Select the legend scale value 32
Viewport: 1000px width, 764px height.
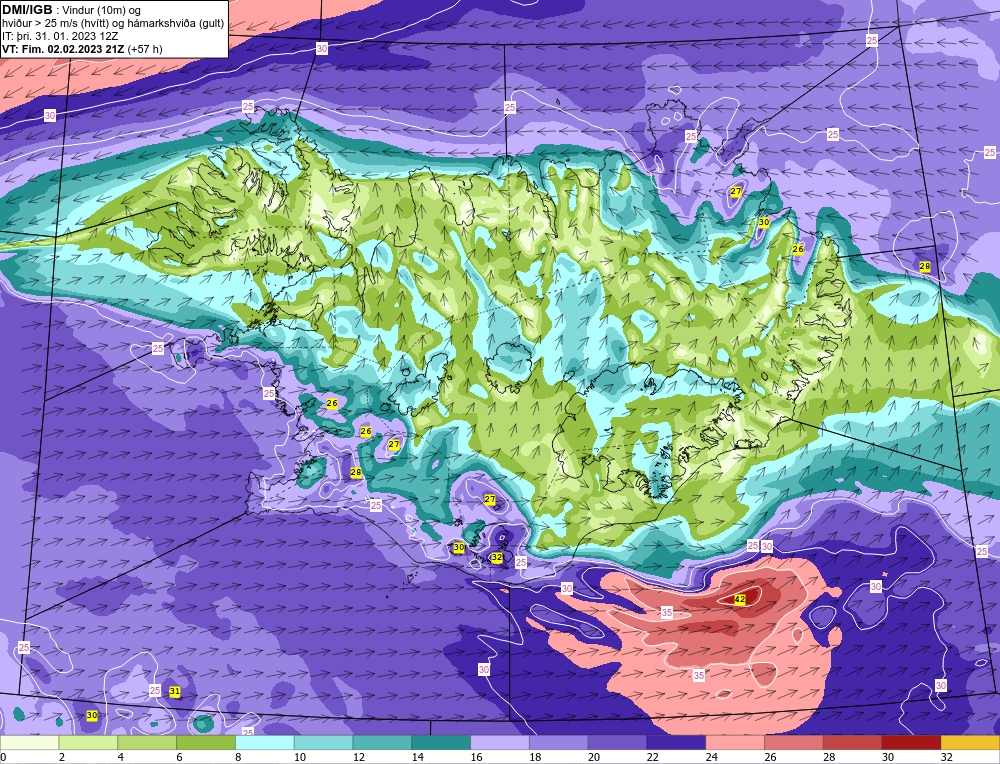pyautogui.click(x=946, y=757)
